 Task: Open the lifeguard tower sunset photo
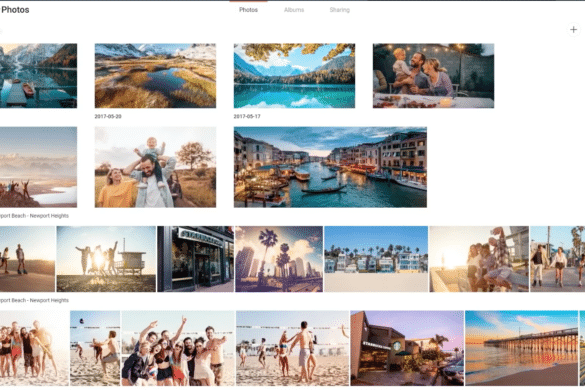point(106,259)
